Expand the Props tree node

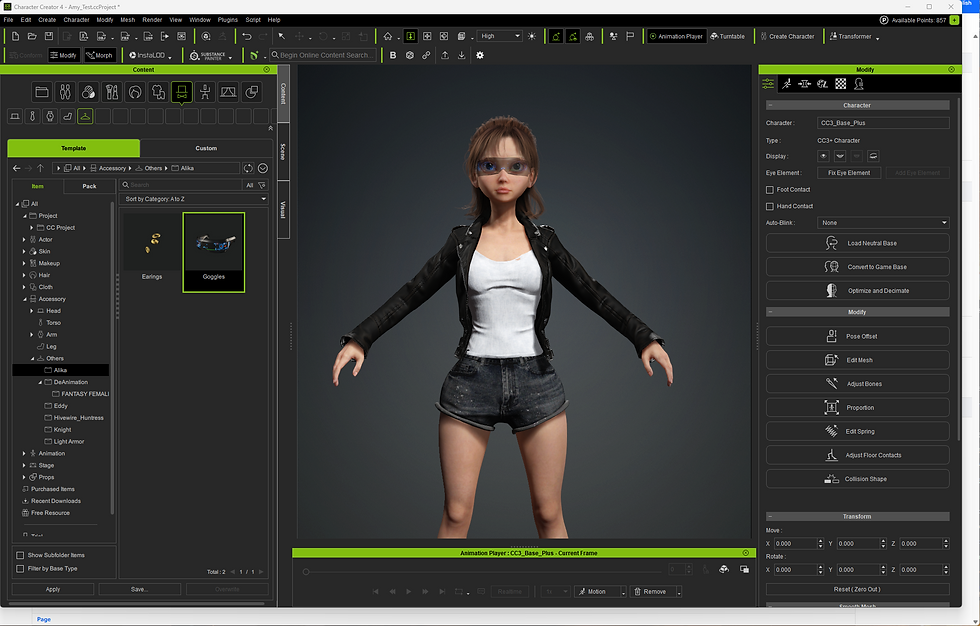(x=24, y=477)
